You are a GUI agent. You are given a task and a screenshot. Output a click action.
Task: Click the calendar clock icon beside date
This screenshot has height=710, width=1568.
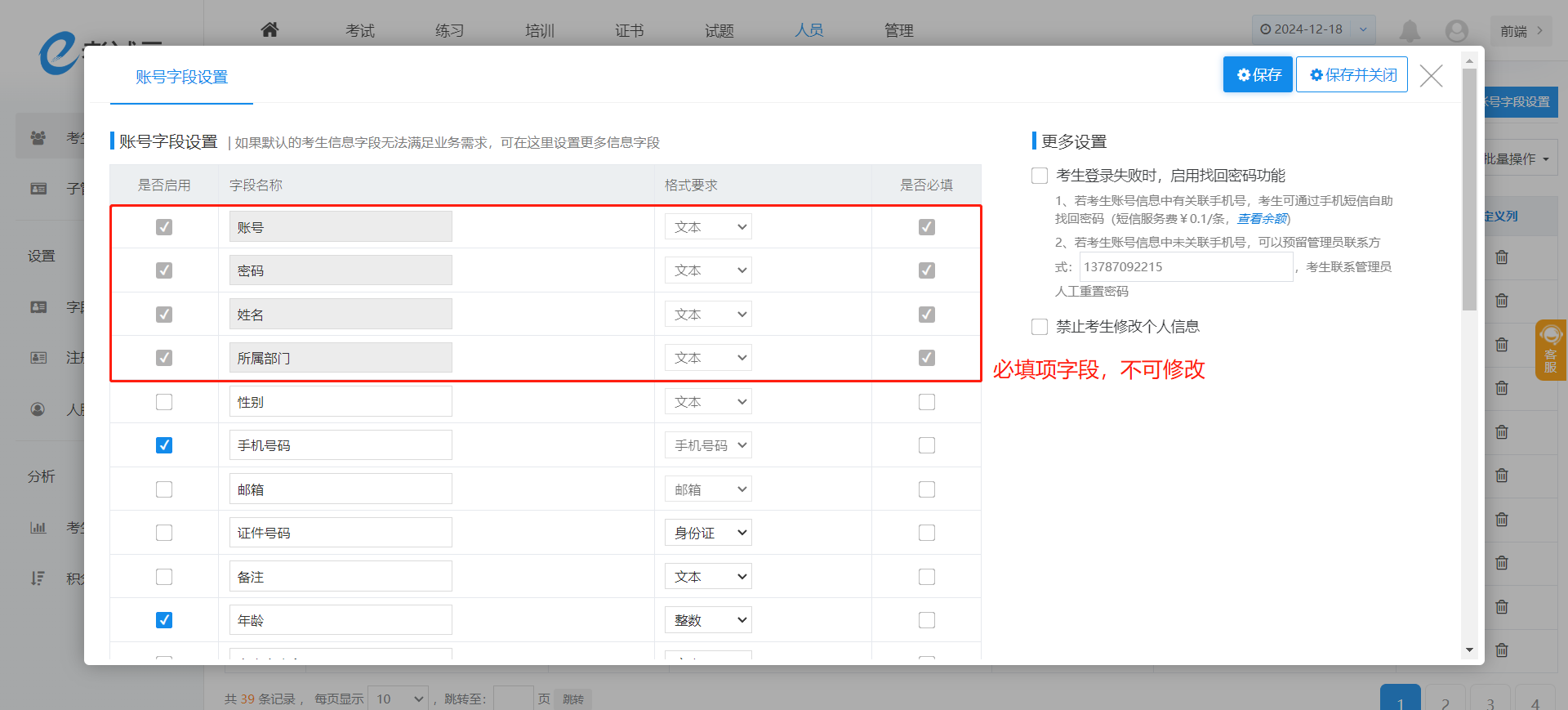[1266, 29]
